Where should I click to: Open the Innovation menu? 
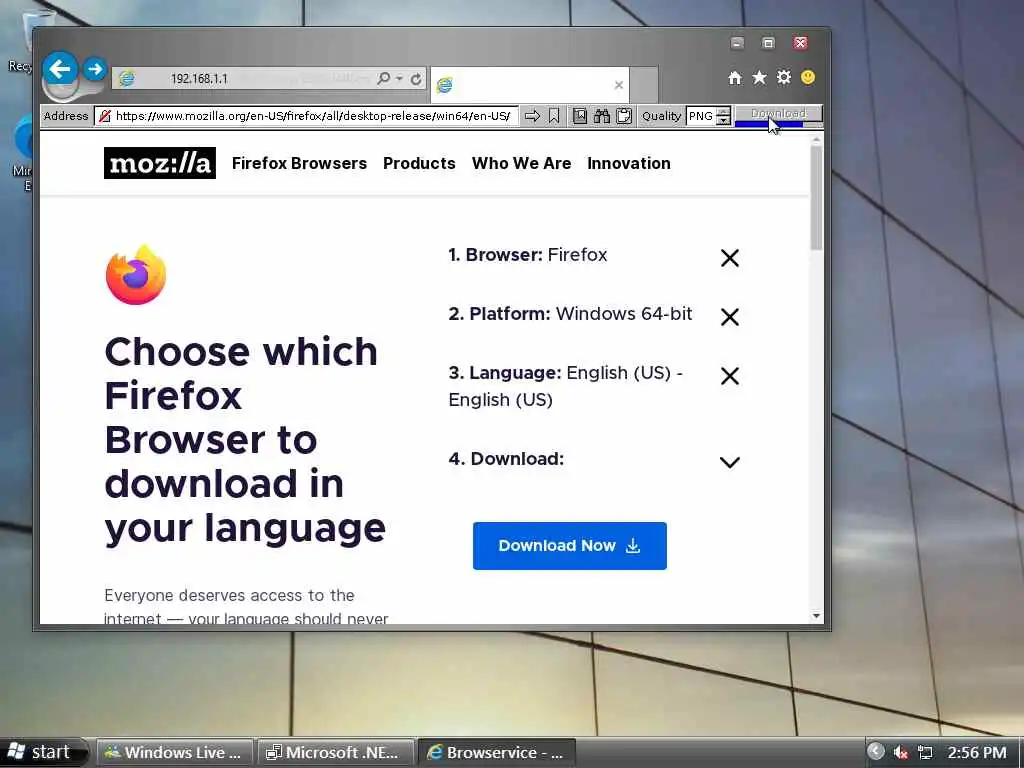coord(629,163)
